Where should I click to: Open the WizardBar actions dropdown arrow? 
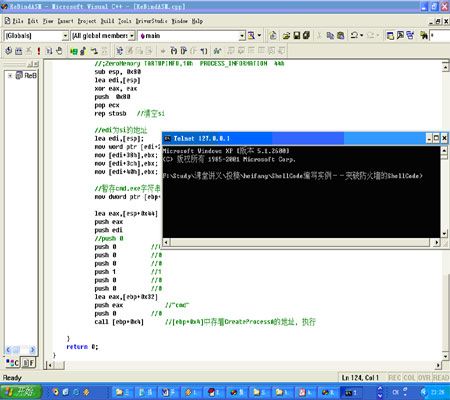tap(259, 35)
